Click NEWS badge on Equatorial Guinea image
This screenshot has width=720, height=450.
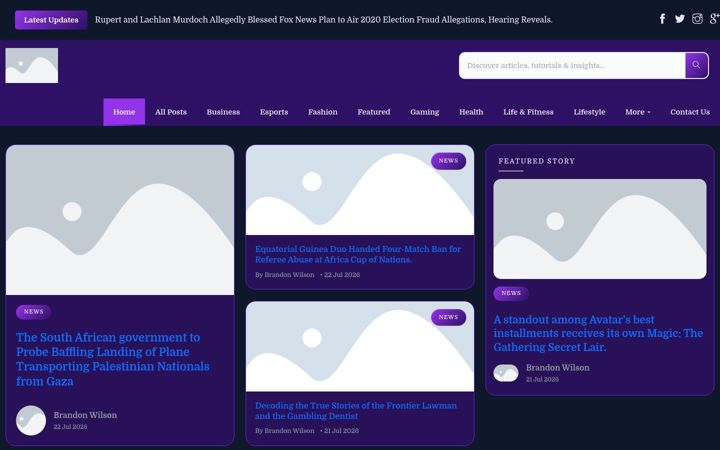[448, 161]
